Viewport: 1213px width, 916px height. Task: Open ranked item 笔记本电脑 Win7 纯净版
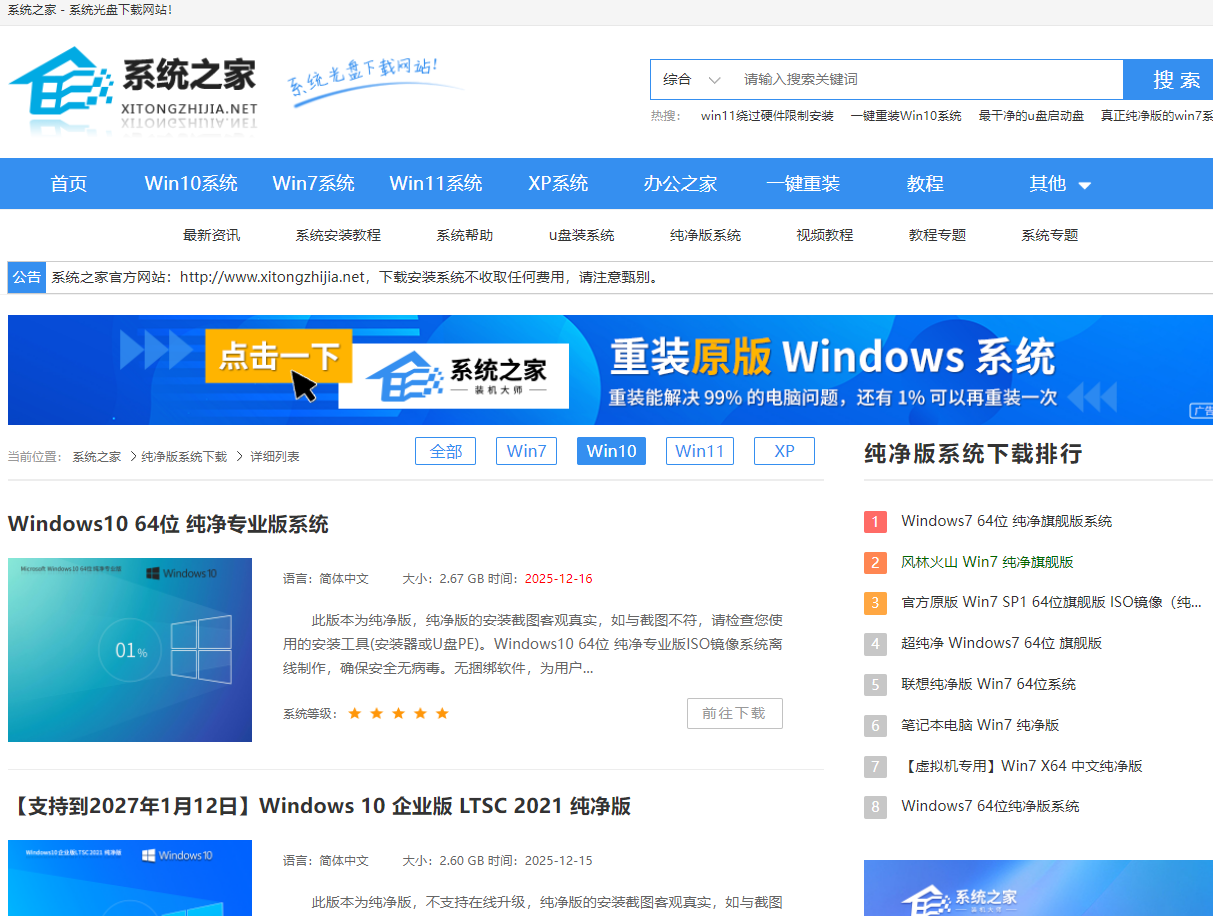click(980, 725)
